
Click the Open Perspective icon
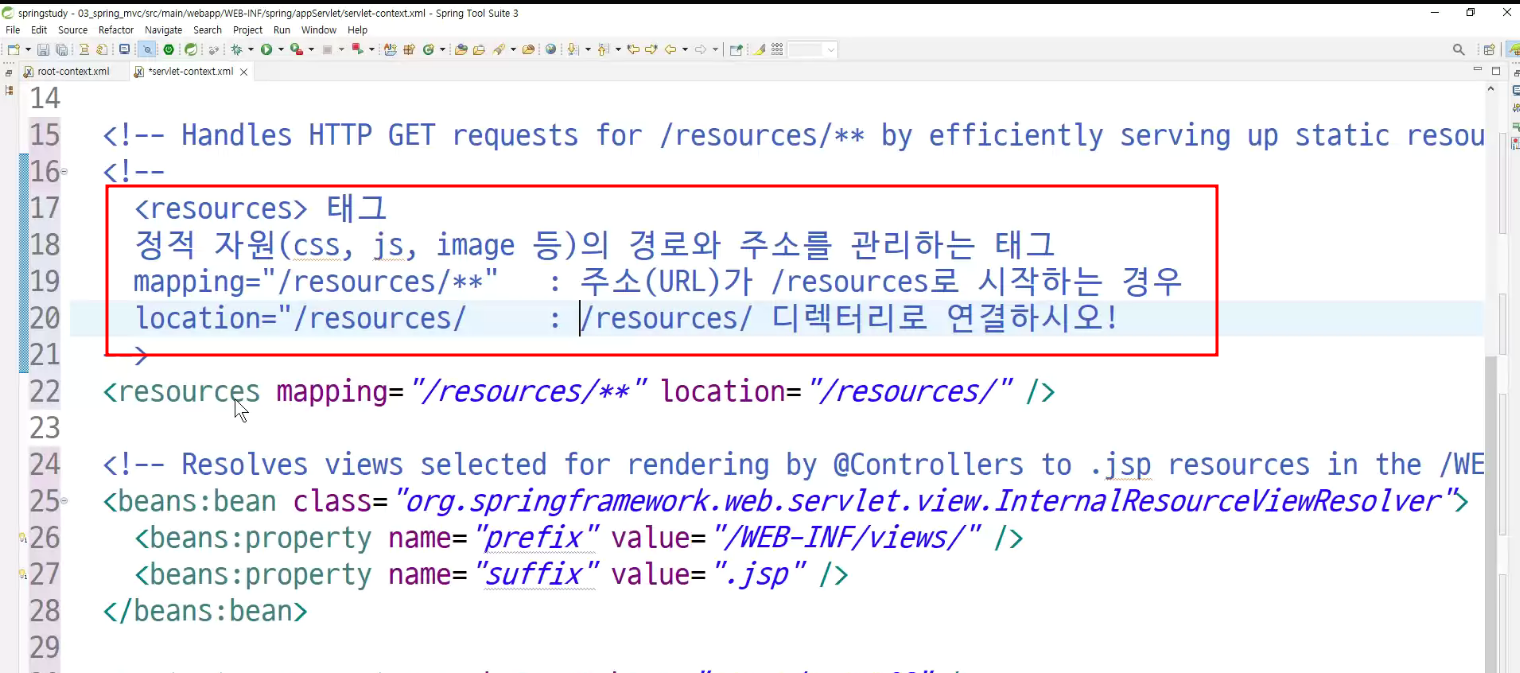(1489, 49)
